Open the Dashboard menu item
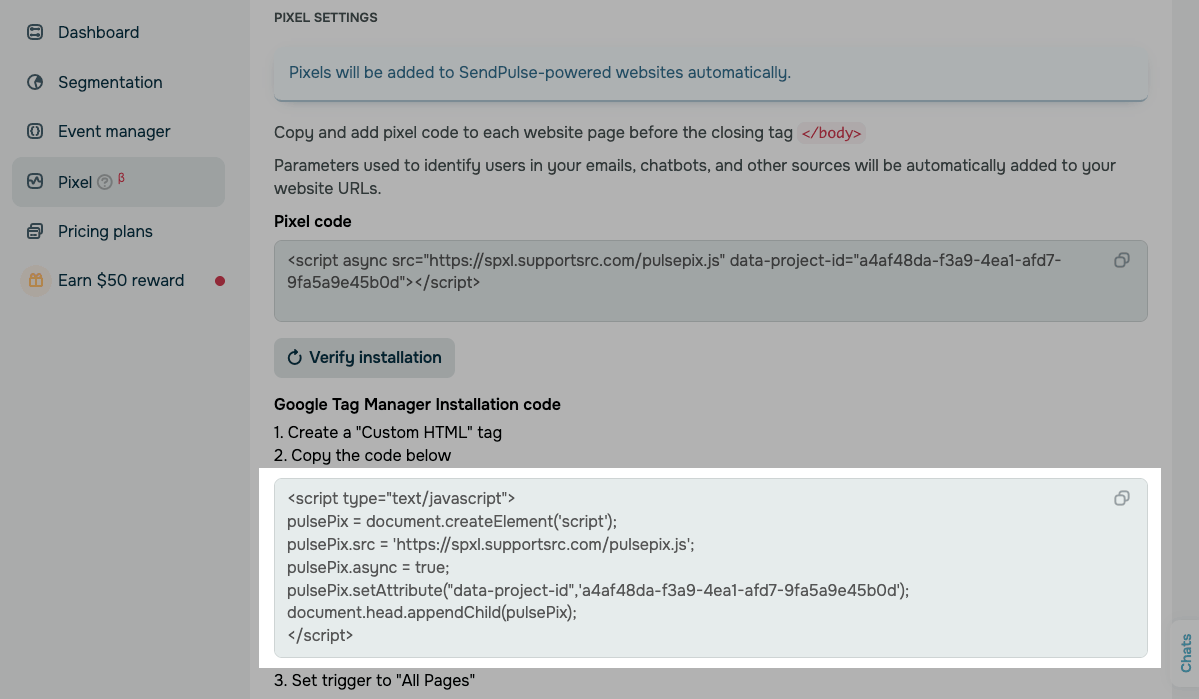Screen dimensions: 1199x699 [x=98, y=32]
